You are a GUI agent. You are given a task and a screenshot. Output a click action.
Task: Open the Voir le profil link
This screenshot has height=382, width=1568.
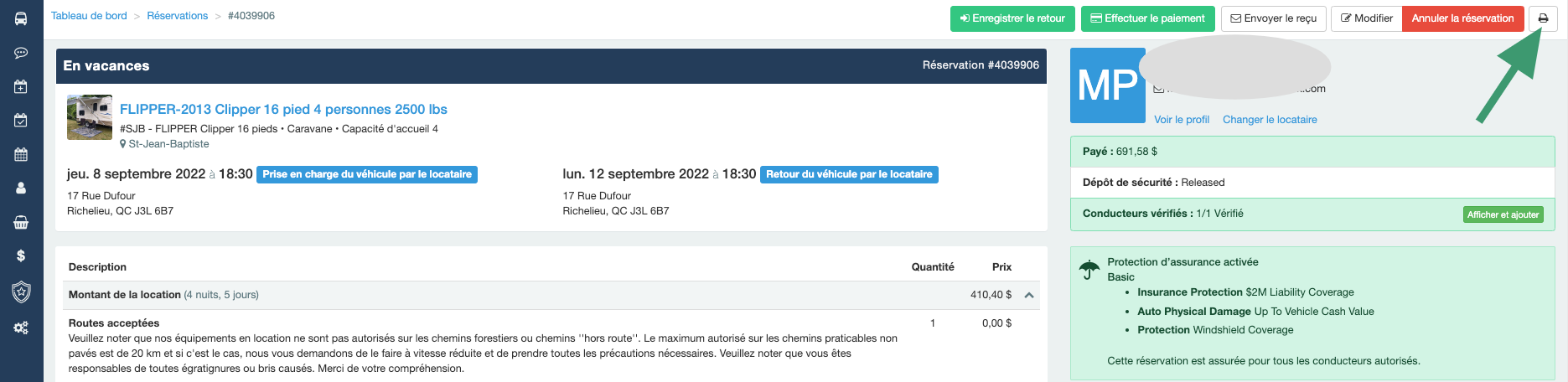pyautogui.click(x=1181, y=120)
